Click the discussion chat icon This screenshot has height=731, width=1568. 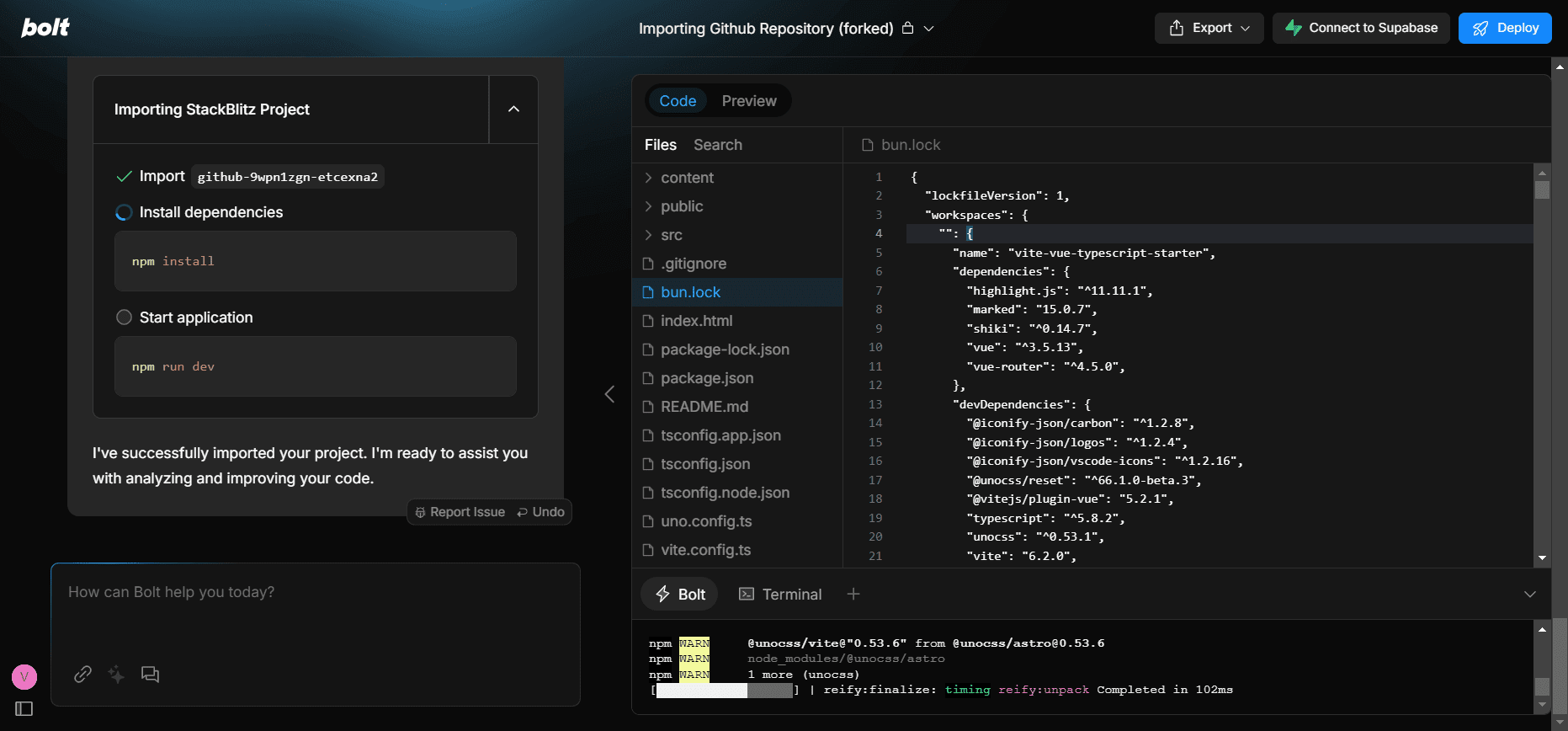(x=150, y=674)
